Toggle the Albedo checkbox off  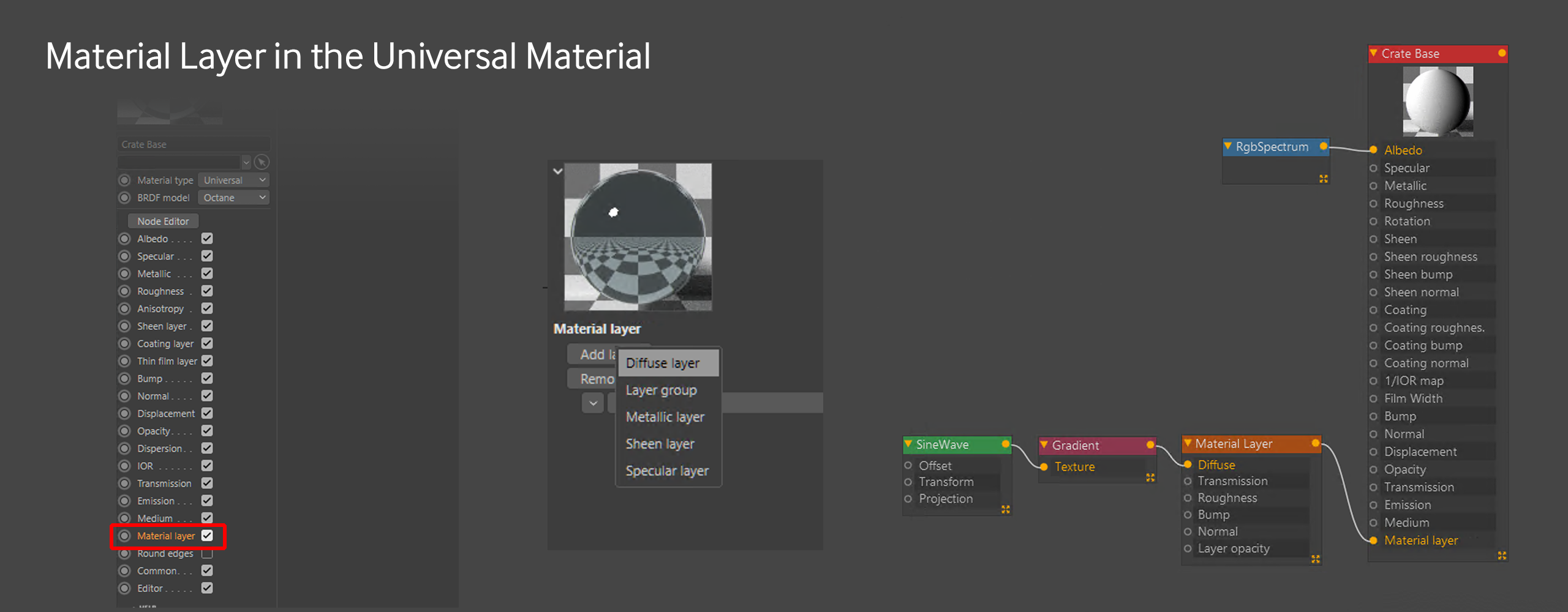pos(207,239)
